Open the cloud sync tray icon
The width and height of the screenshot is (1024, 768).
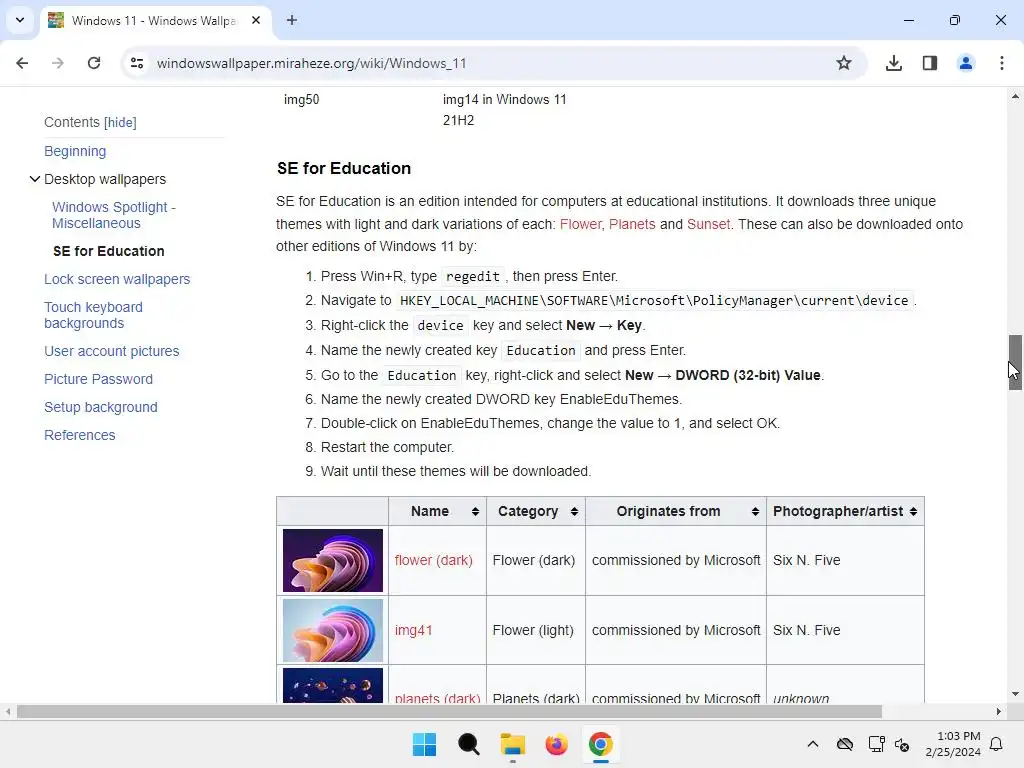(x=844, y=744)
